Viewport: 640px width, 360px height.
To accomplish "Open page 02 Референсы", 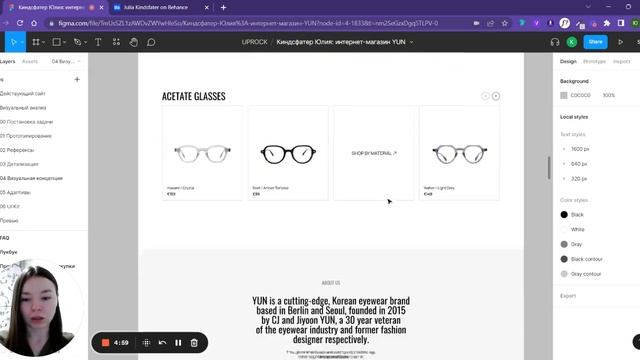I will tap(17, 150).
